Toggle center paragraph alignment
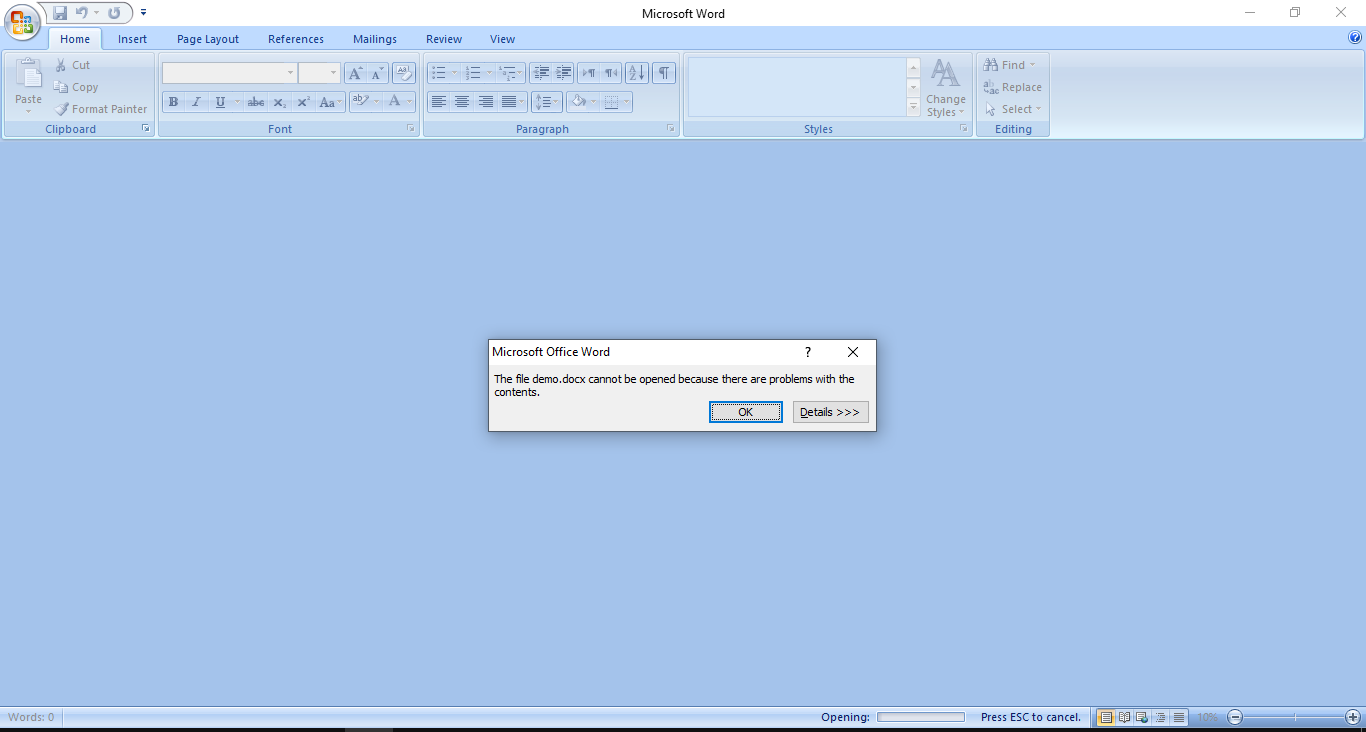The width and height of the screenshot is (1366, 732). 462,101
